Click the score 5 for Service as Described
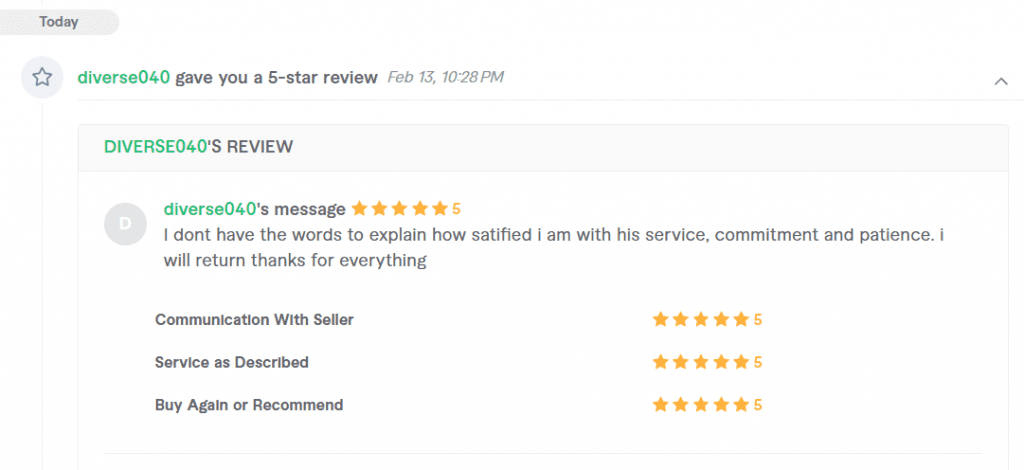Image resolution: width=1024 pixels, height=470 pixels. pos(758,362)
